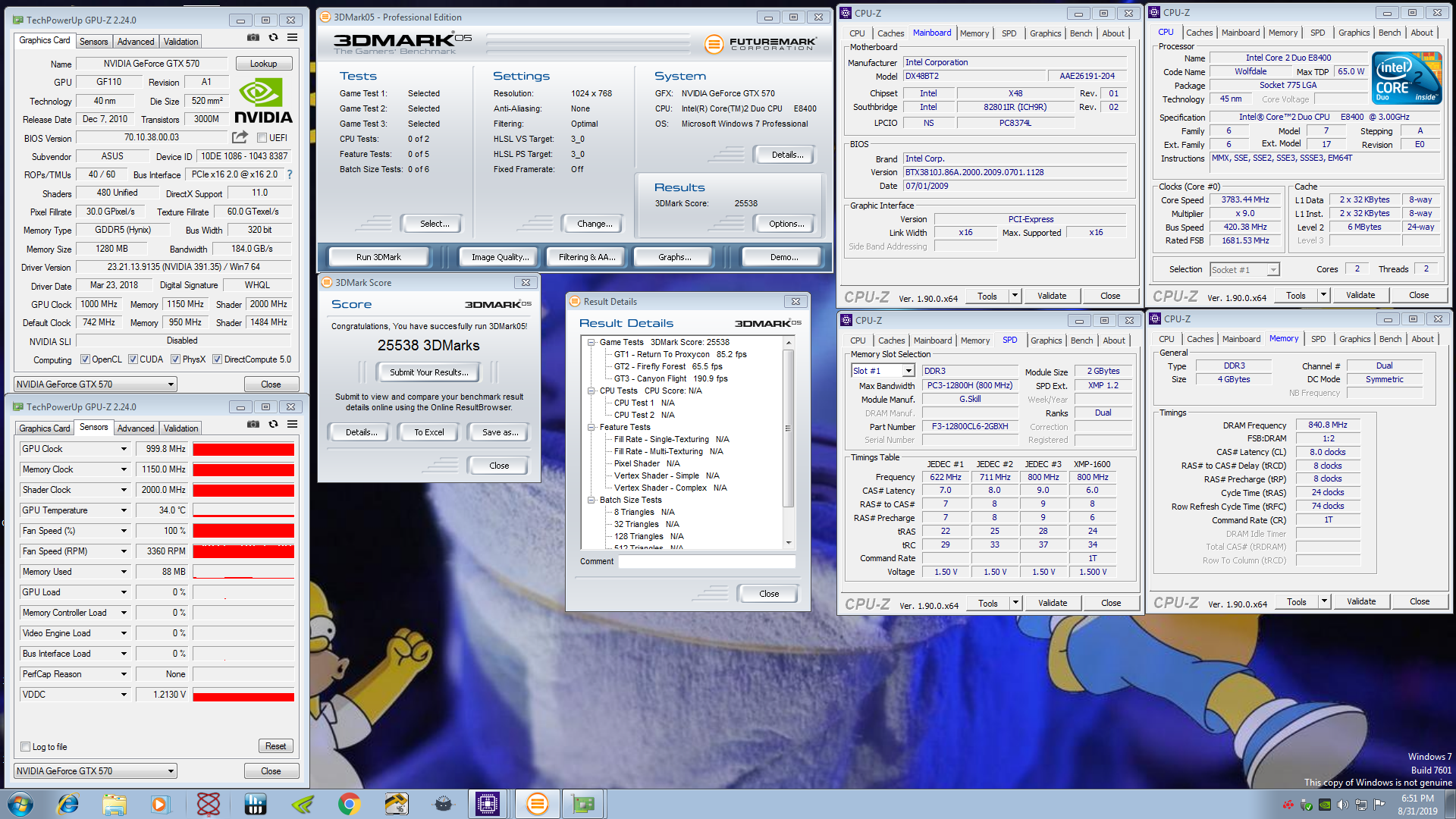This screenshot has width=1456, height=819.
Task: Click Submit Your Results button
Action: (x=429, y=372)
